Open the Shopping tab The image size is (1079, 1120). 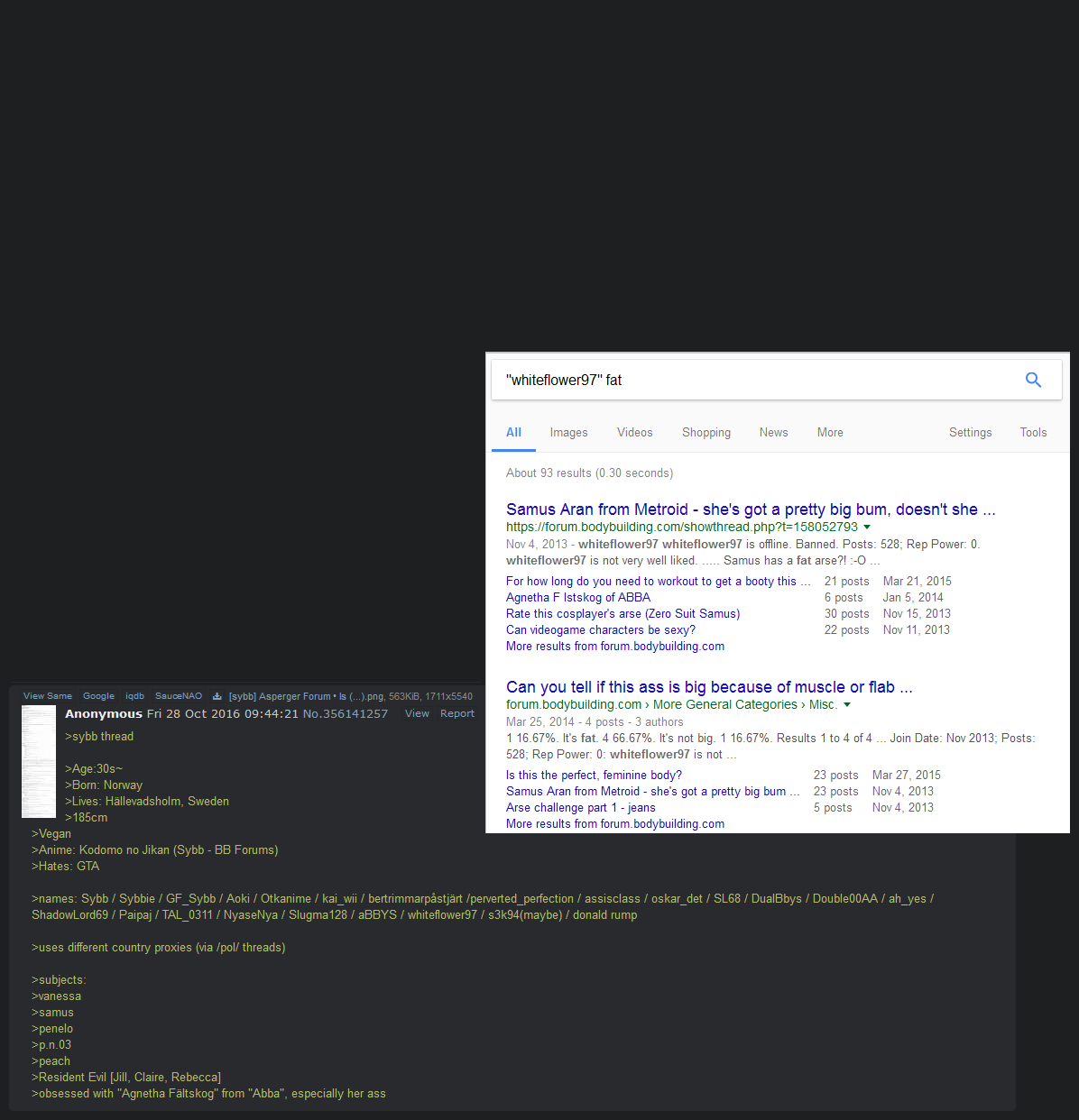(x=706, y=433)
